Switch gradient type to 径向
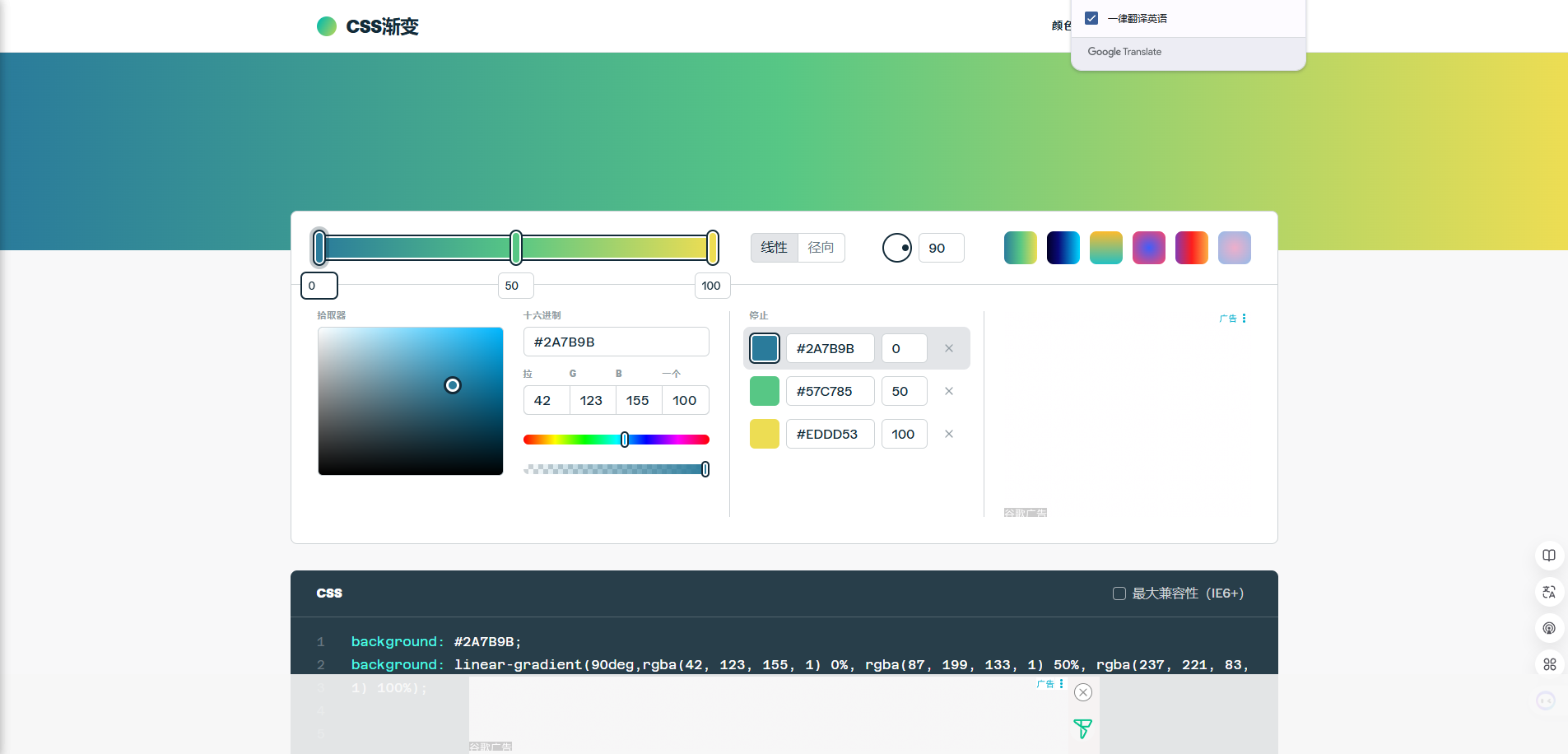This screenshot has width=1568, height=754. [x=819, y=247]
